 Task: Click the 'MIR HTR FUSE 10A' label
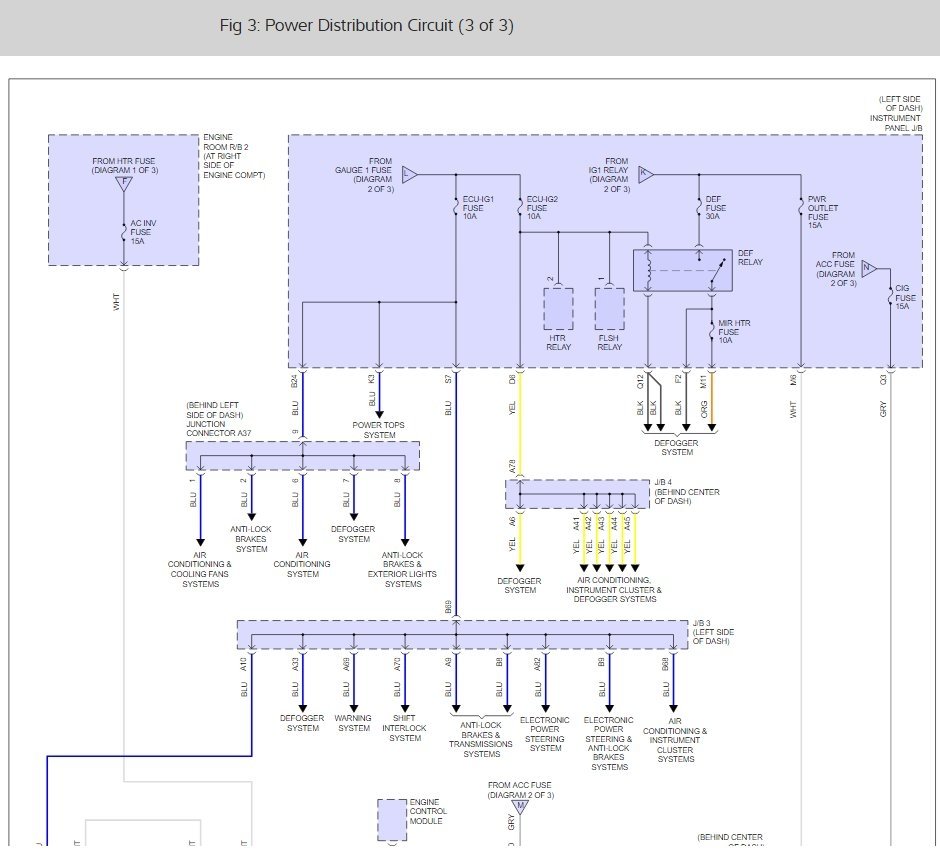(x=734, y=331)
